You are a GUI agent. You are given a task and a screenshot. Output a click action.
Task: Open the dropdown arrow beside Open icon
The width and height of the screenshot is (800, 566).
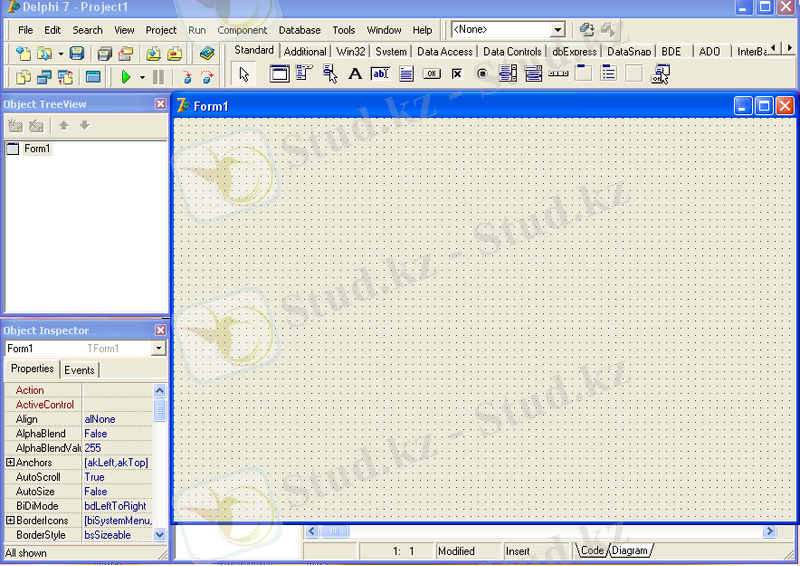pyautogui.click(x=61, y=53)
